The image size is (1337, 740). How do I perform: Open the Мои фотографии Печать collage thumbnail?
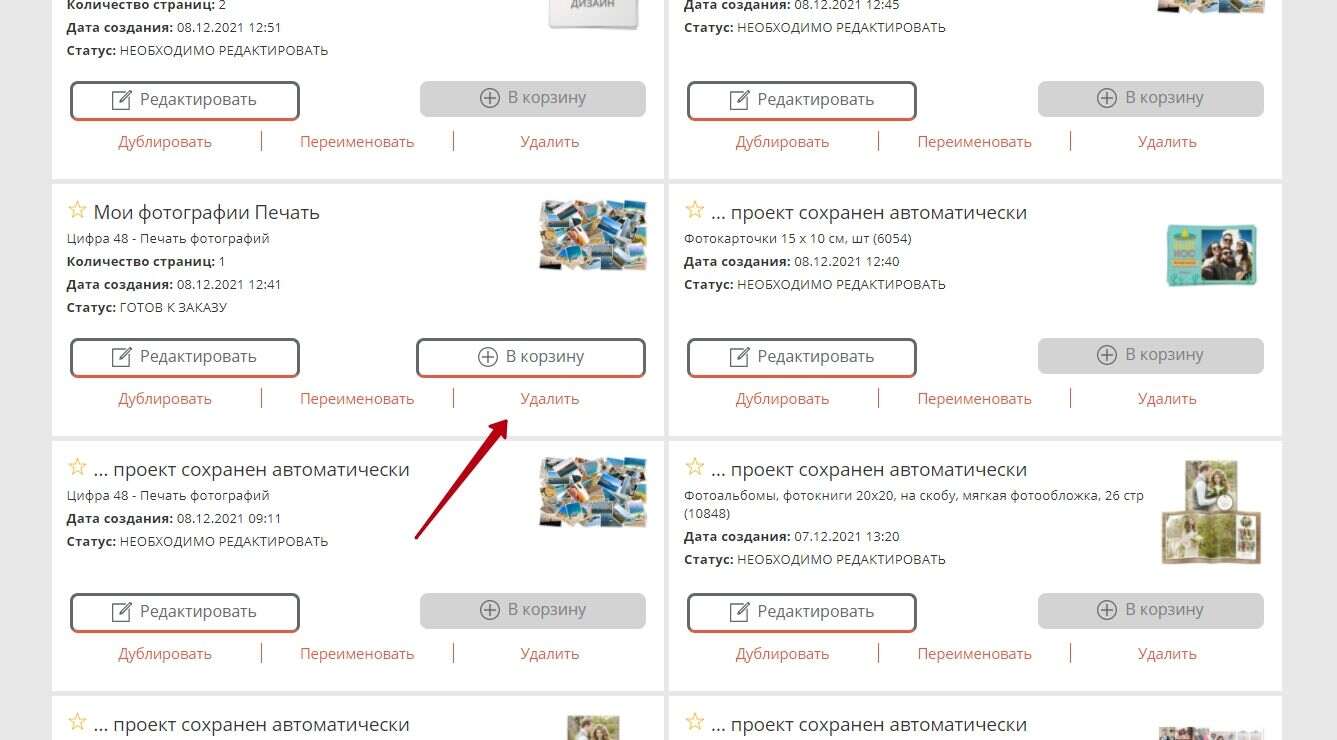click(x=593, y=235)
